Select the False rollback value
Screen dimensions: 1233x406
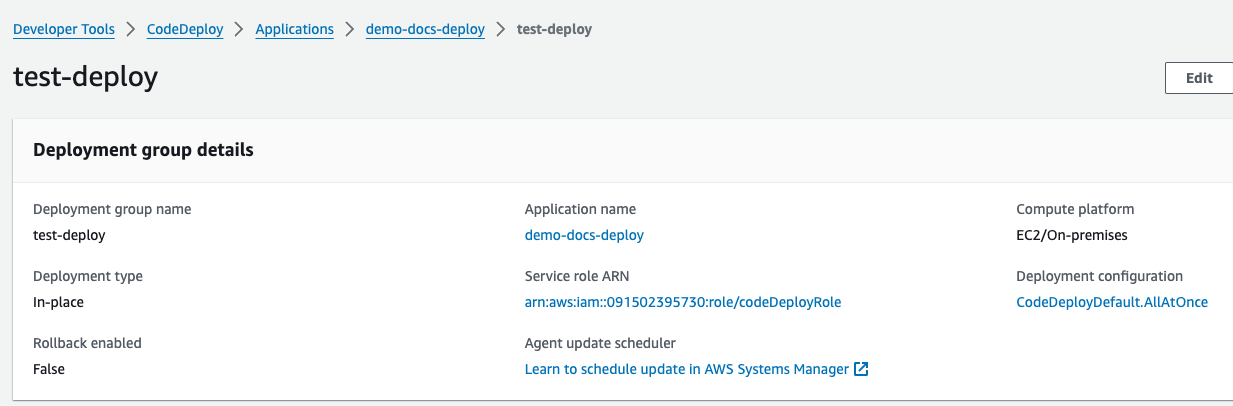click(49, 369)
